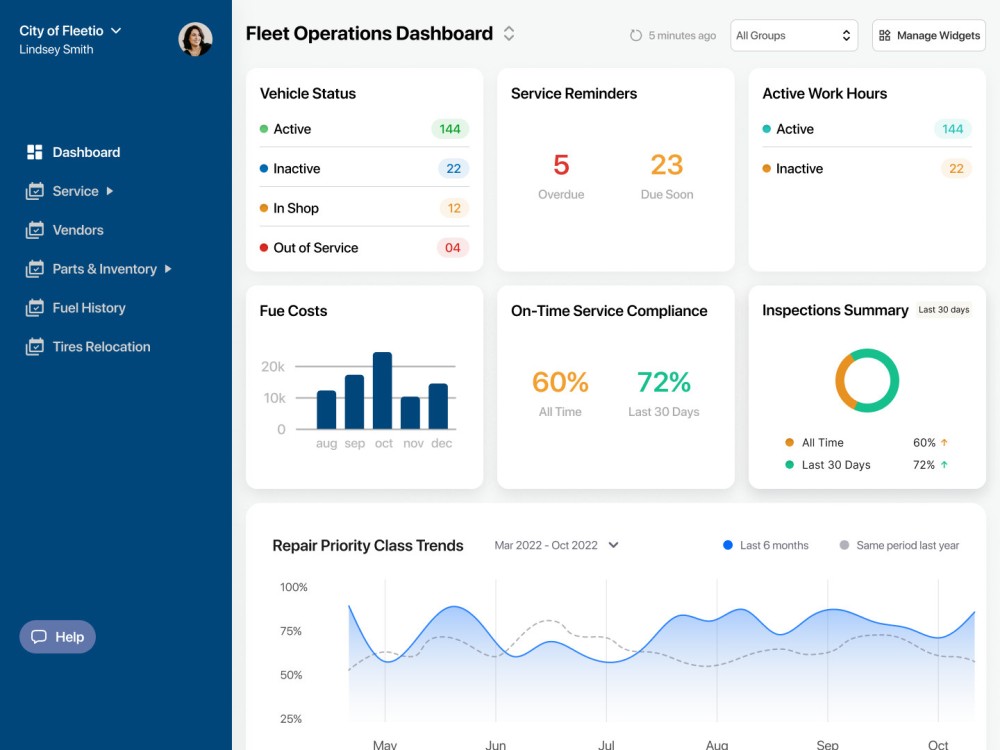Click the Last 30 Days 72% inspections row
Screen dimensions: 1000x750
click(x=867, y=464)
